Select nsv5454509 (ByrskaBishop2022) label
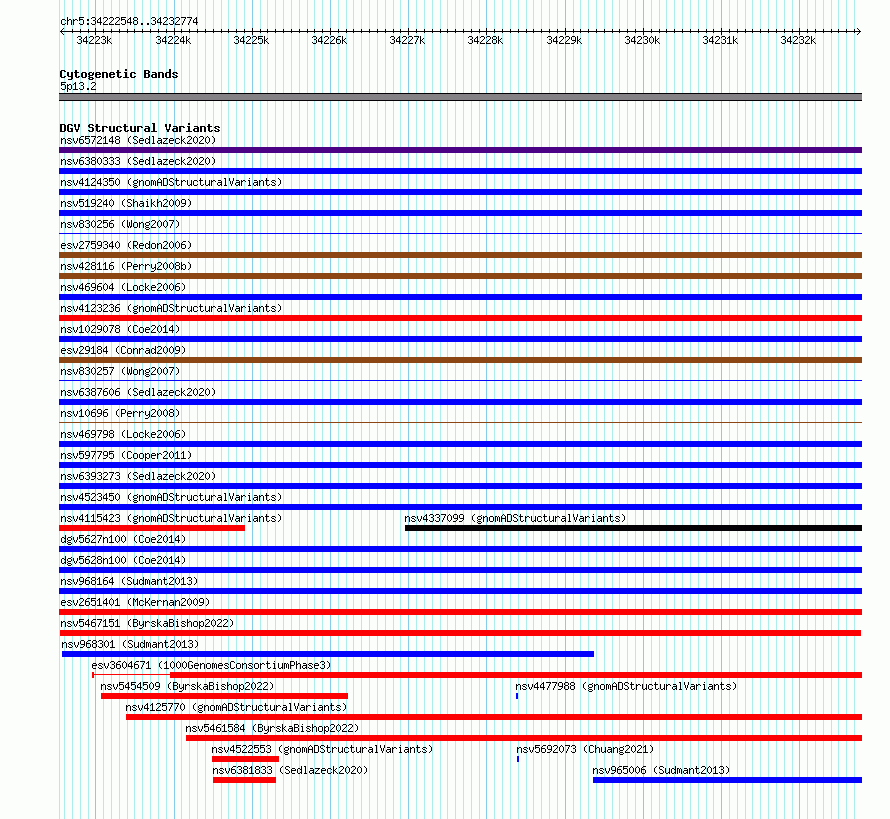 click(187, 686)
